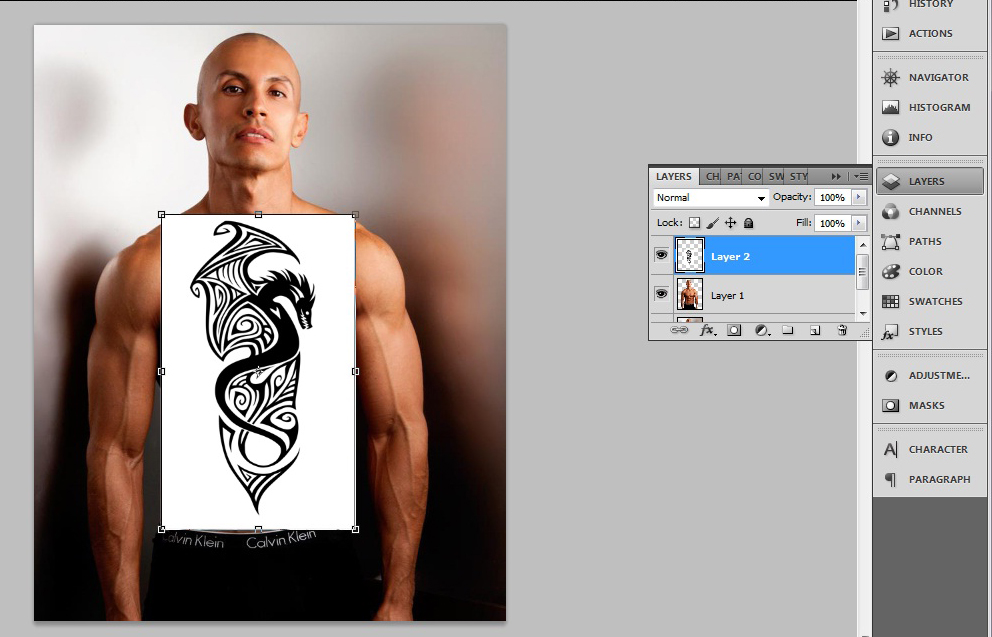Image resolution: width=992 pixels, height=637 pixels.
Task: Open the Opacity slider arrow
Action: tap(859, 197)
